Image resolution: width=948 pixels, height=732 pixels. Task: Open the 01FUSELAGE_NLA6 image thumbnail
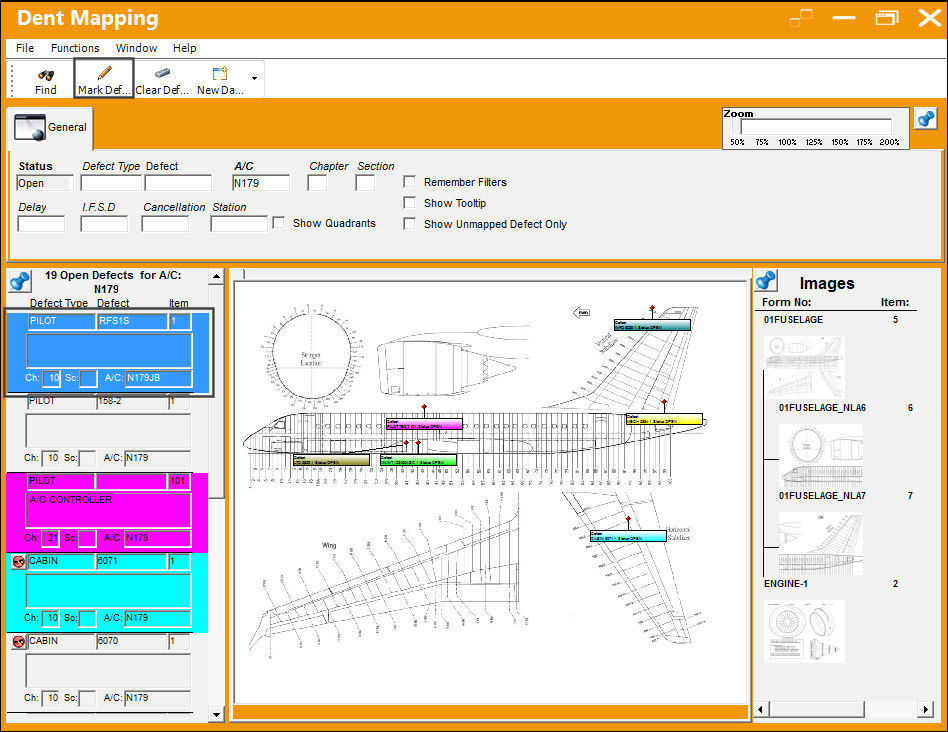(820, 455)
